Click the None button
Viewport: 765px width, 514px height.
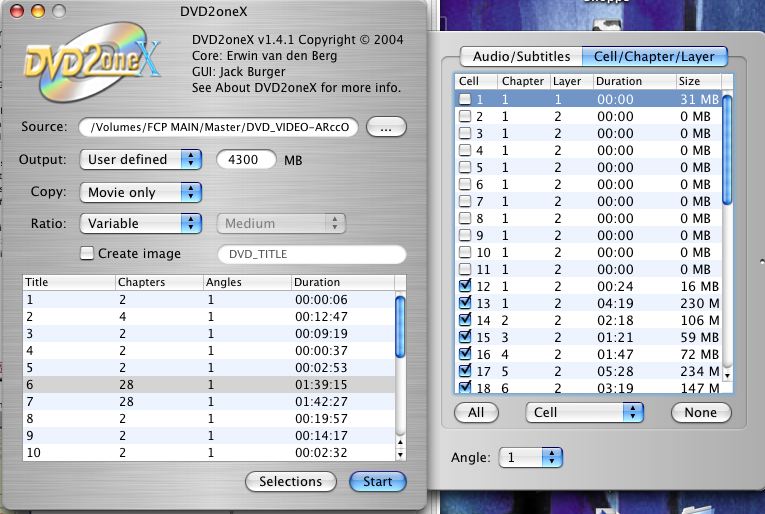coord(701,413)
